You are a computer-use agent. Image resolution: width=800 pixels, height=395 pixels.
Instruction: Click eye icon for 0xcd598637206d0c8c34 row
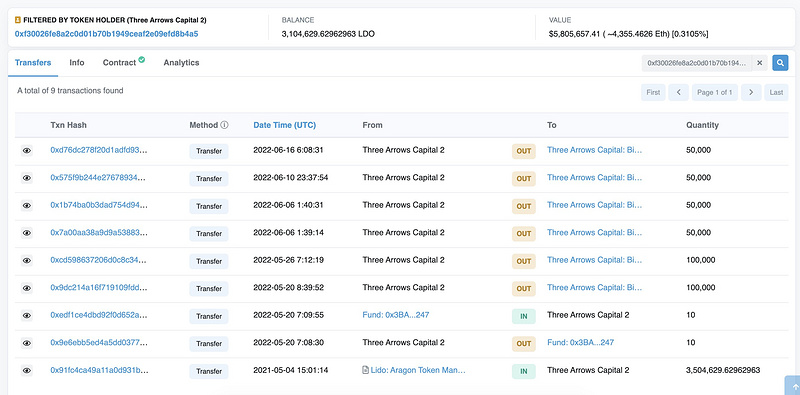point(27,260)
